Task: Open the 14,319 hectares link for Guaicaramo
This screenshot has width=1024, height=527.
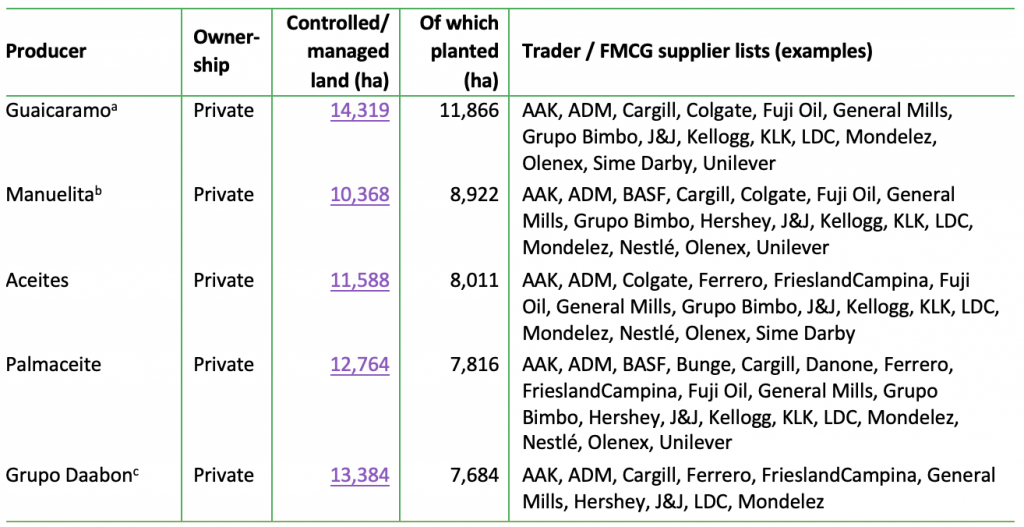Action: (x=359, y=110)
